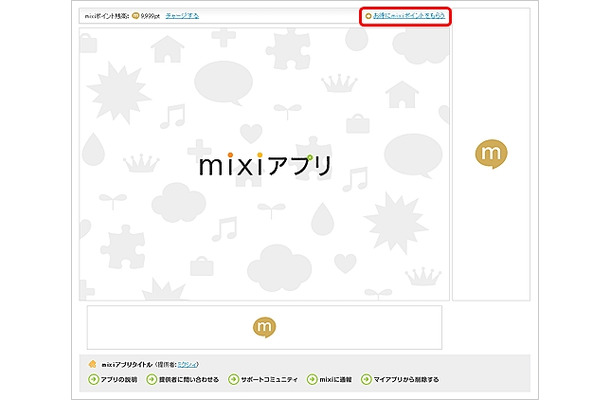Click the 9,999pt point balance value

[x=150, y=16]
